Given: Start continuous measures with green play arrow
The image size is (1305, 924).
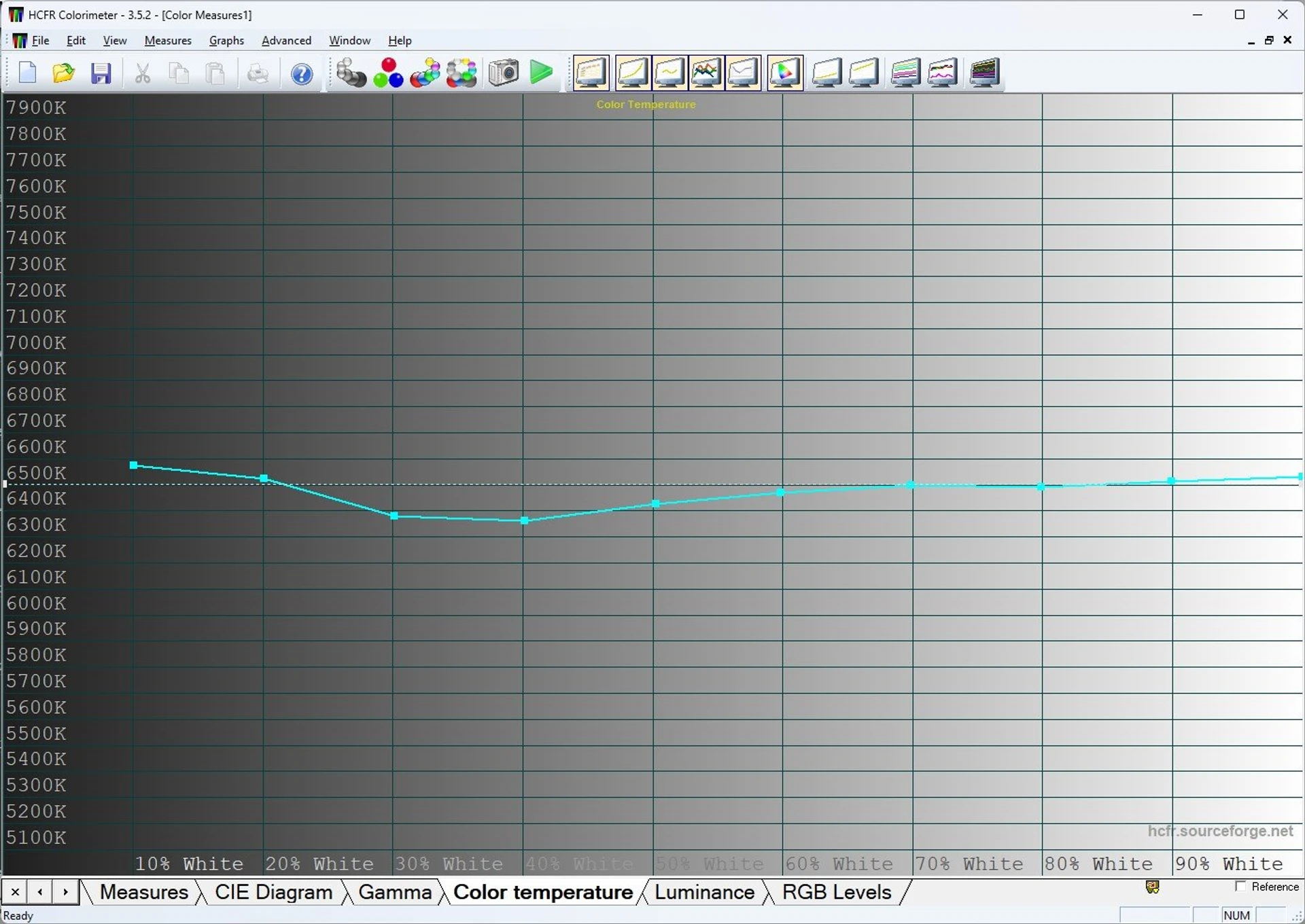Looking at the screenshot, I should (x=541, y=73).
